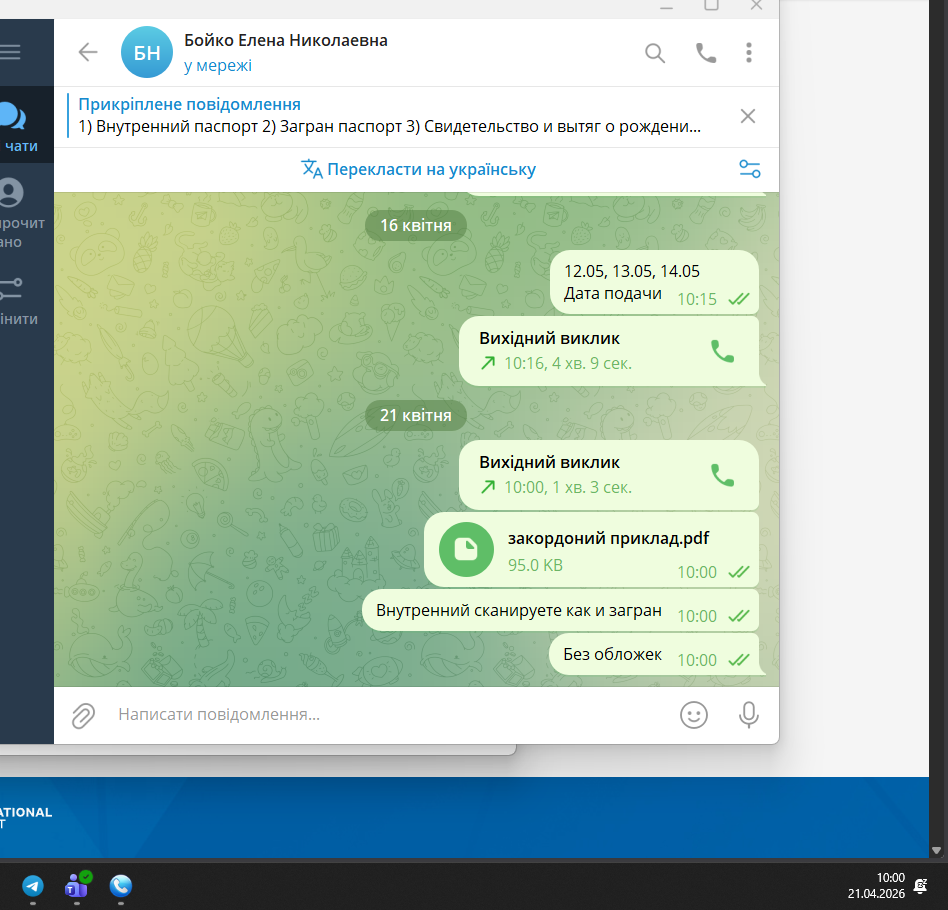The height and width of the screenshot is (910, 948).
Task: Select message Внутренний сканируете как и загран
Action: pos(560,611)
